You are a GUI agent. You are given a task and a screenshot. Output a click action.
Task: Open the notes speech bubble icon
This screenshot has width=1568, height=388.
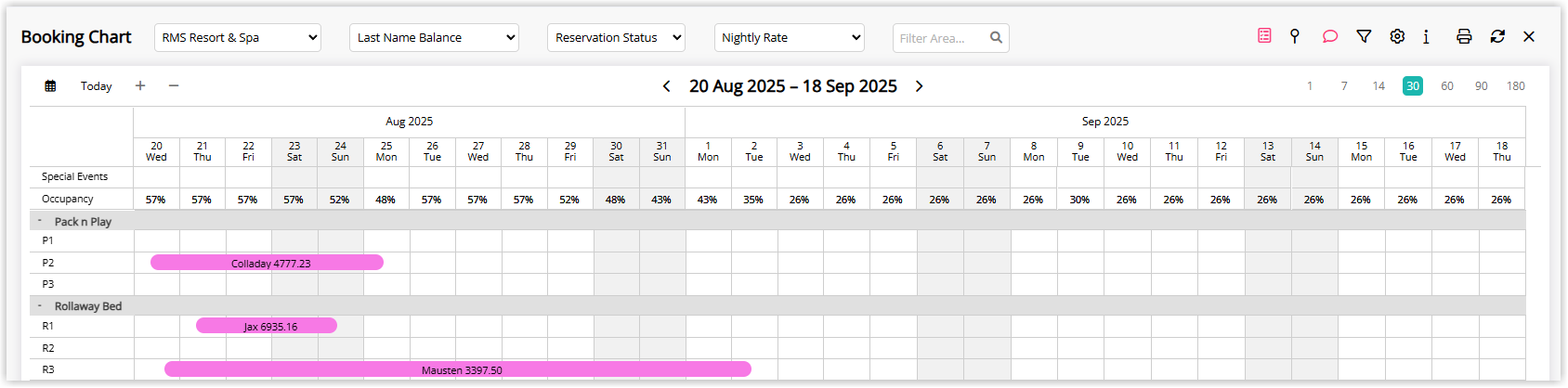[x=1329, y=36]
